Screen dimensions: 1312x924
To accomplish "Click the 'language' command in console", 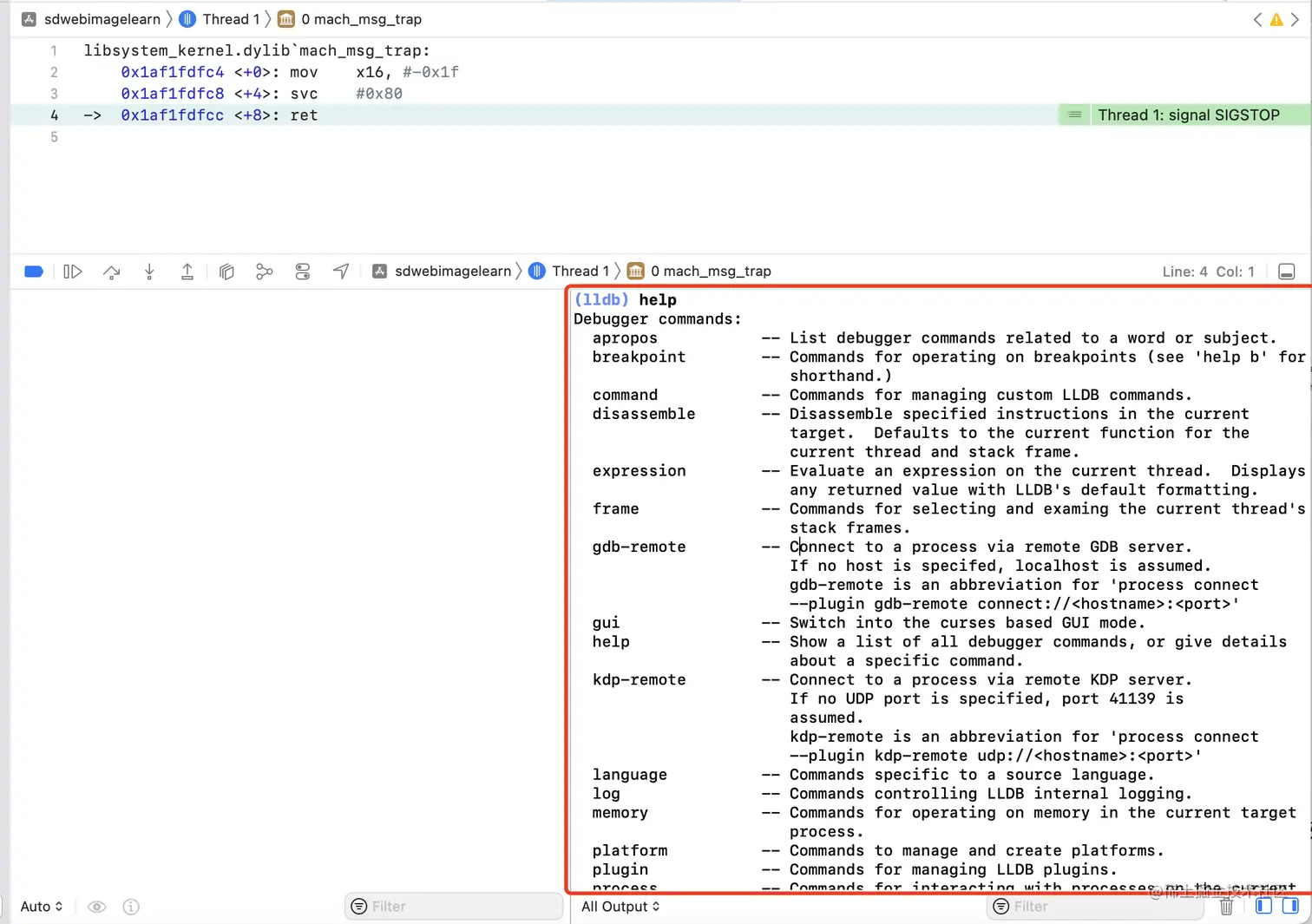I will (x=630, y=774).
